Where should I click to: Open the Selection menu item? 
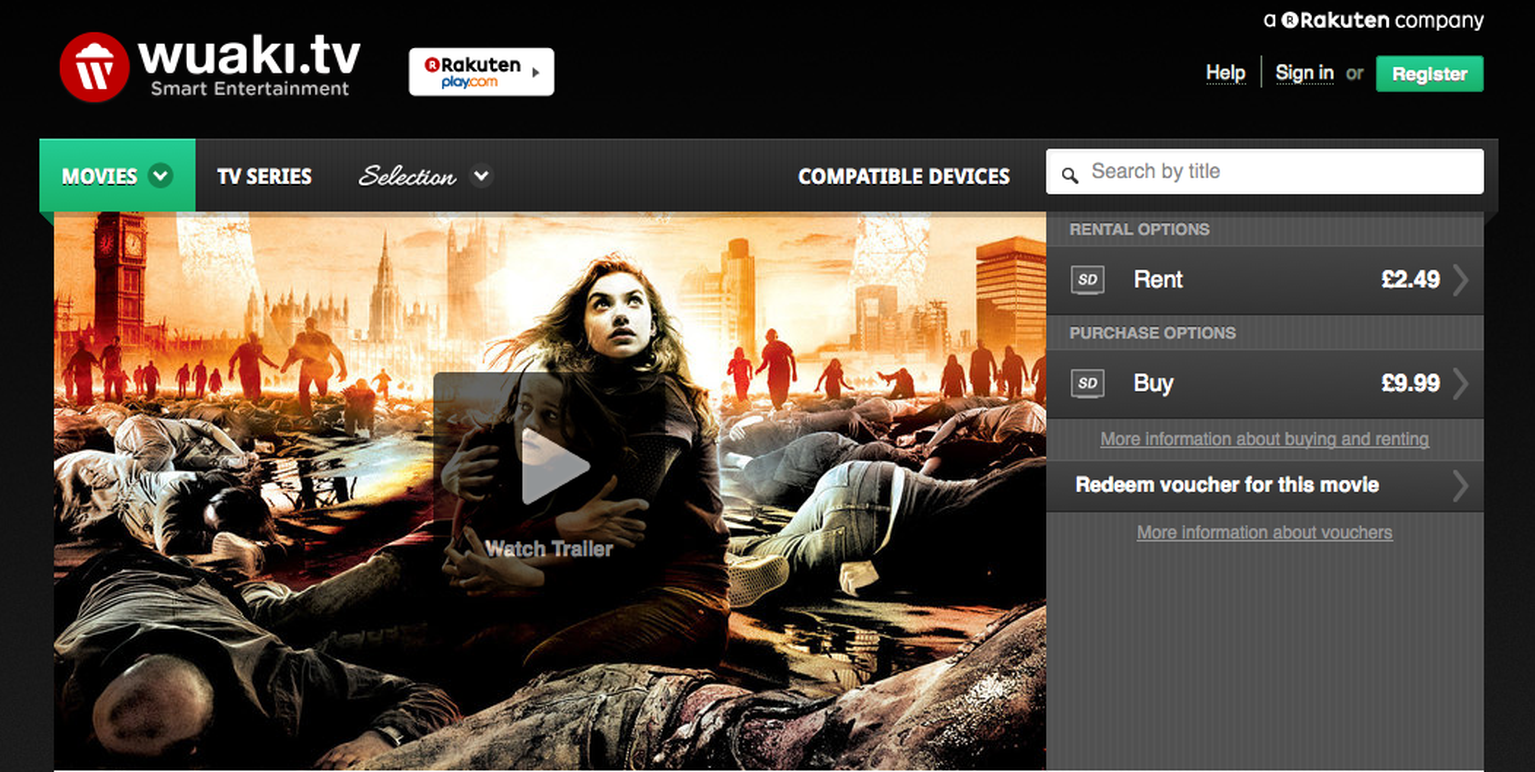407,177
